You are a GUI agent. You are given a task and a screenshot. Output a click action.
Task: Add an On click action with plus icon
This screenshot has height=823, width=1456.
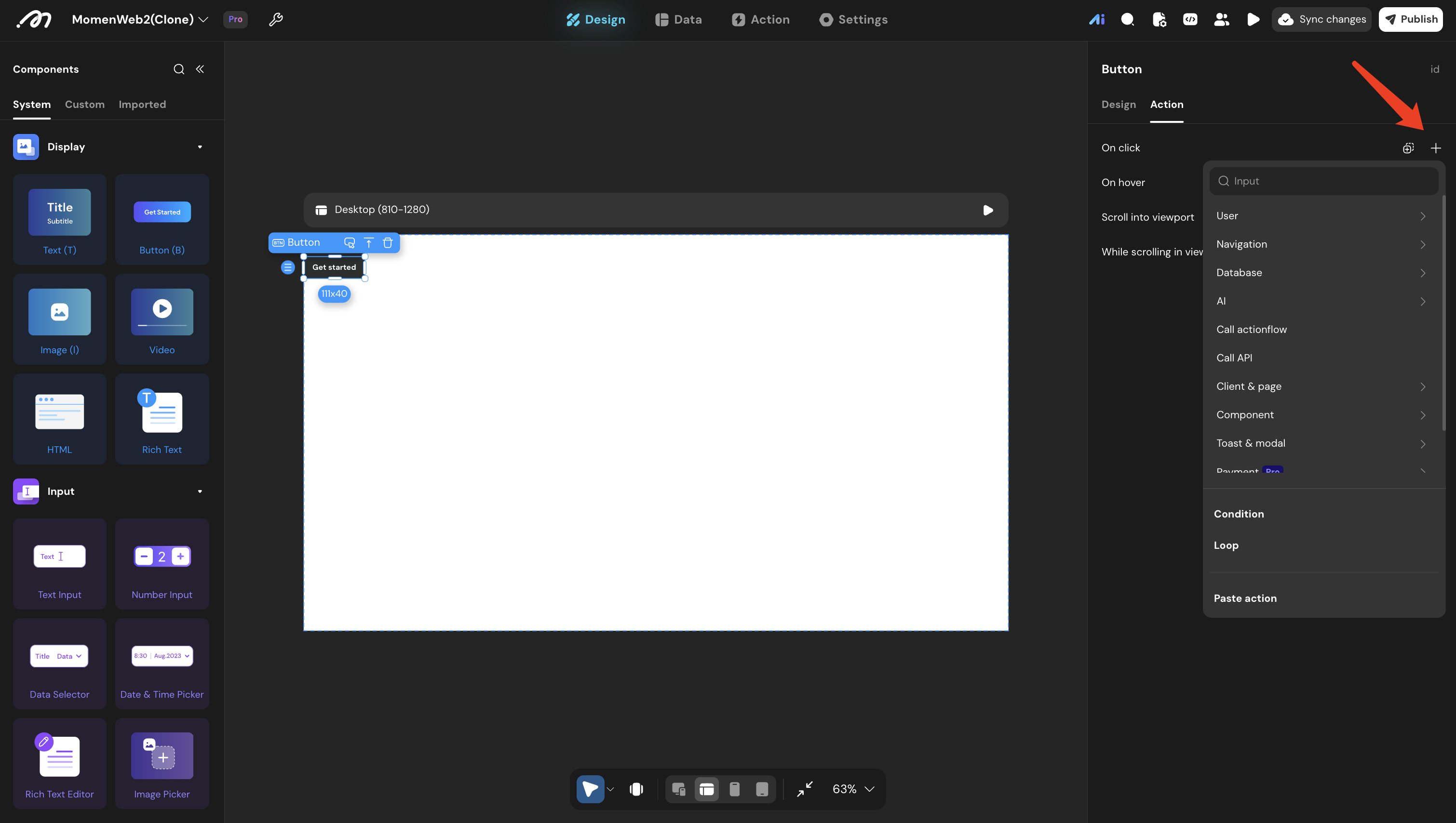pos(1435,148)
